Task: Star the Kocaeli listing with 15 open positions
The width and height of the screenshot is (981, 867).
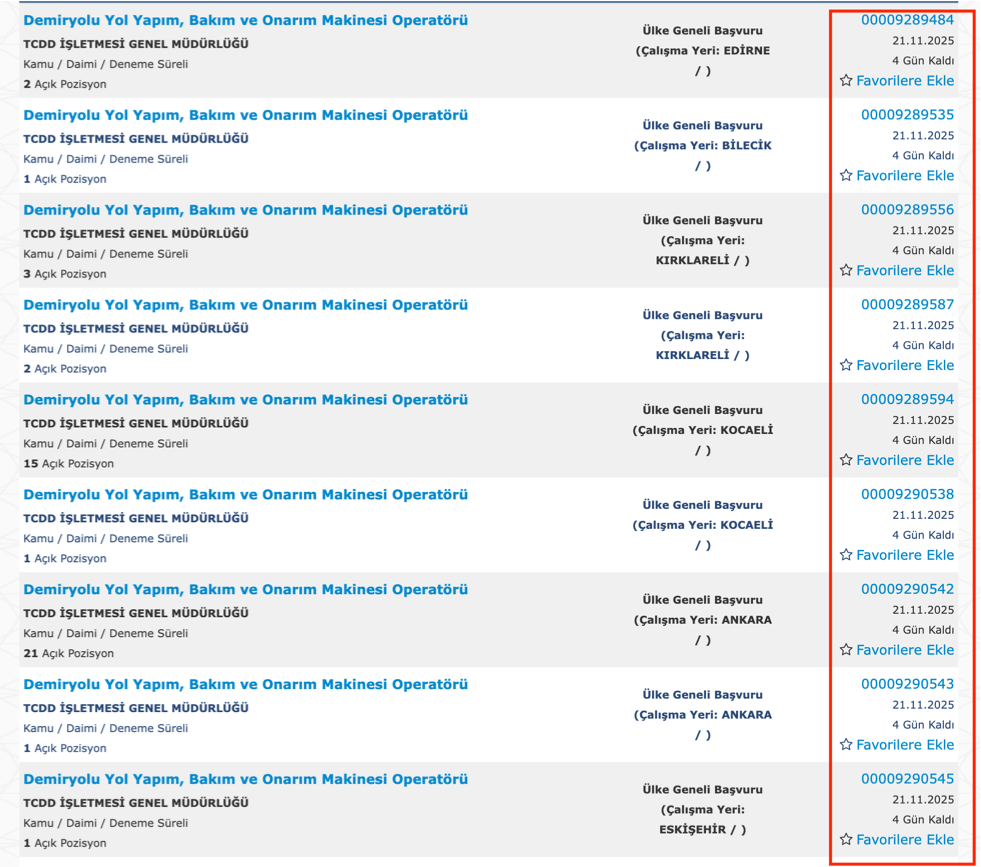Action: 846,461
